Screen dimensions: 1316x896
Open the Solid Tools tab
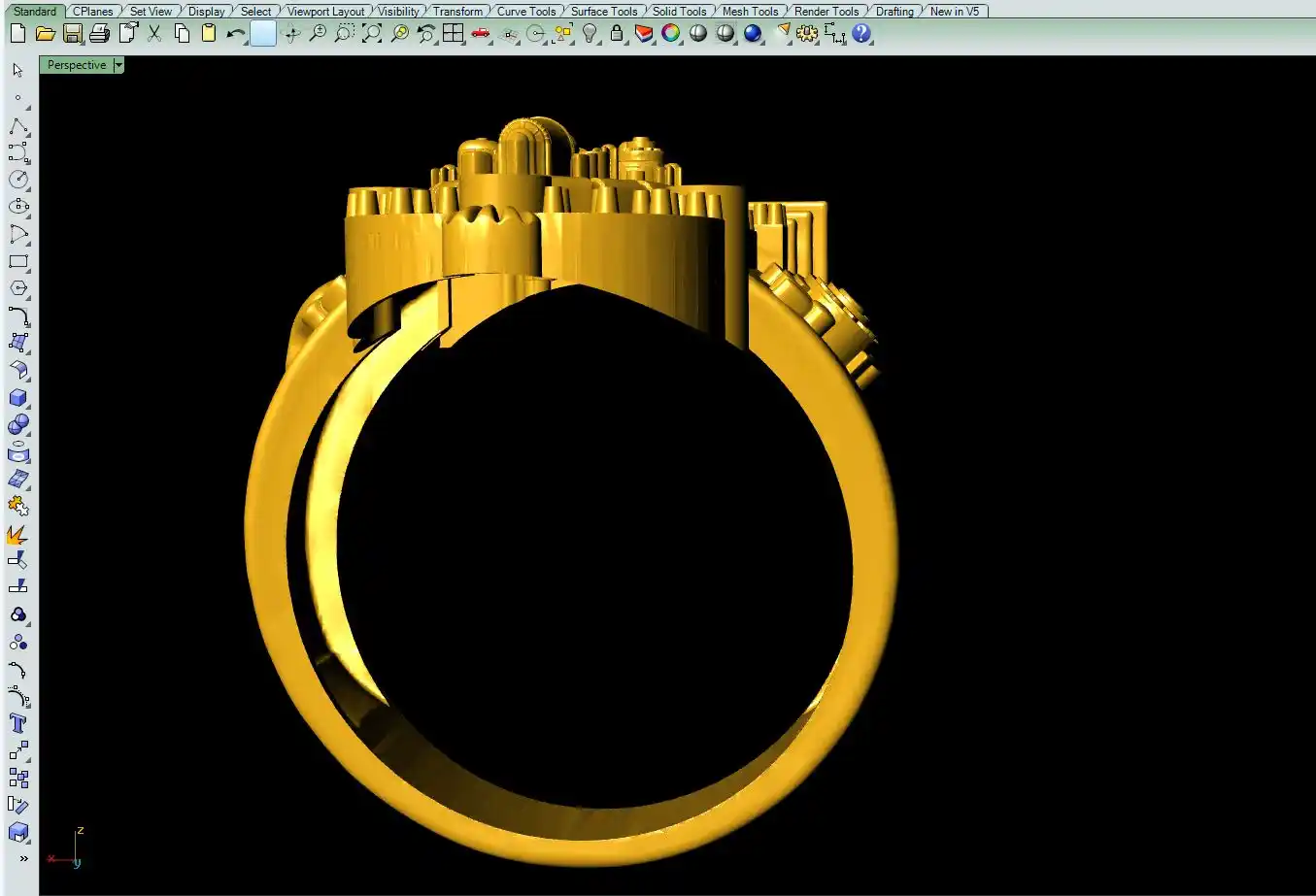(x=679, y=12)
